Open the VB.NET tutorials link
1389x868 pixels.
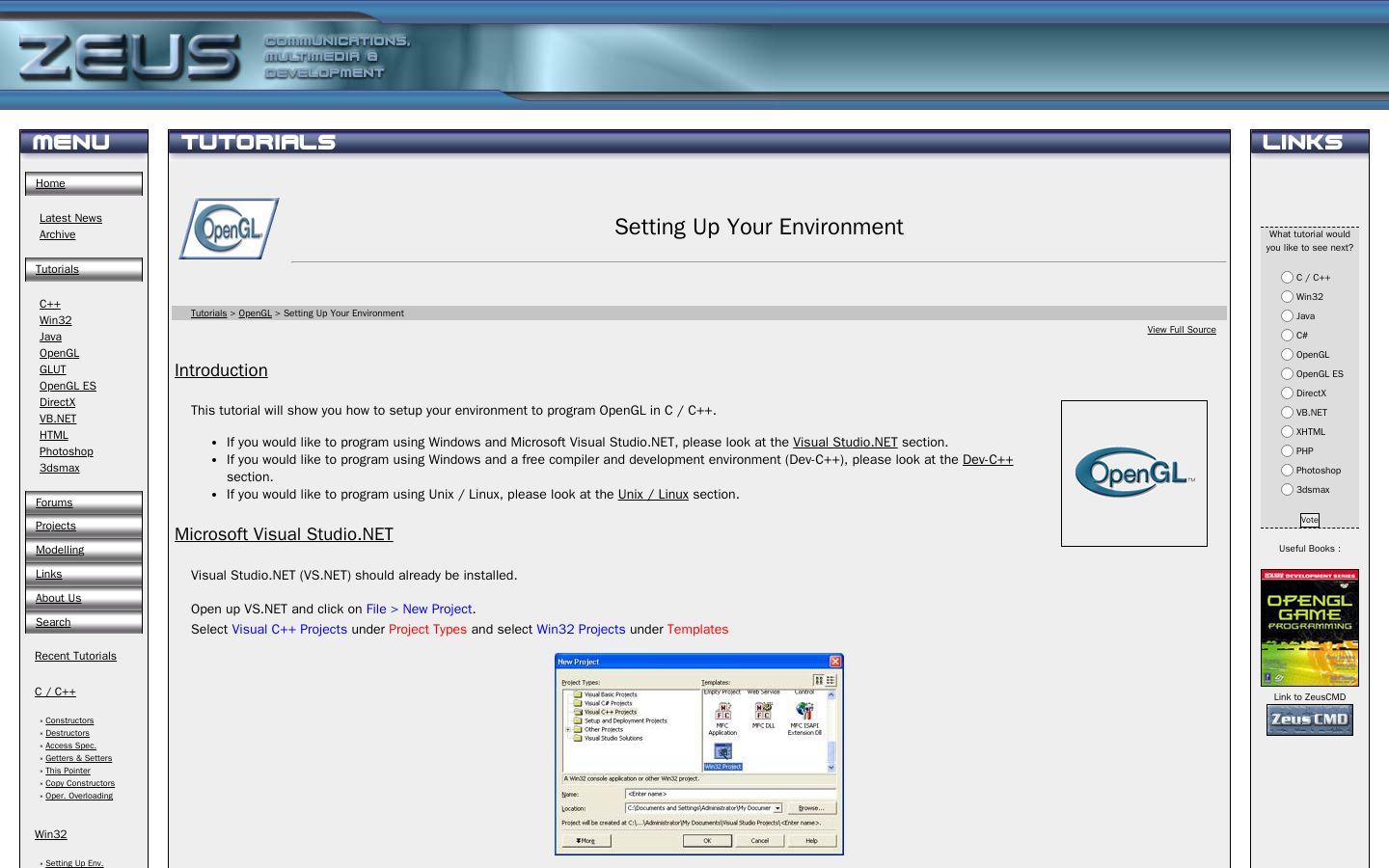[x=58, y=419]
